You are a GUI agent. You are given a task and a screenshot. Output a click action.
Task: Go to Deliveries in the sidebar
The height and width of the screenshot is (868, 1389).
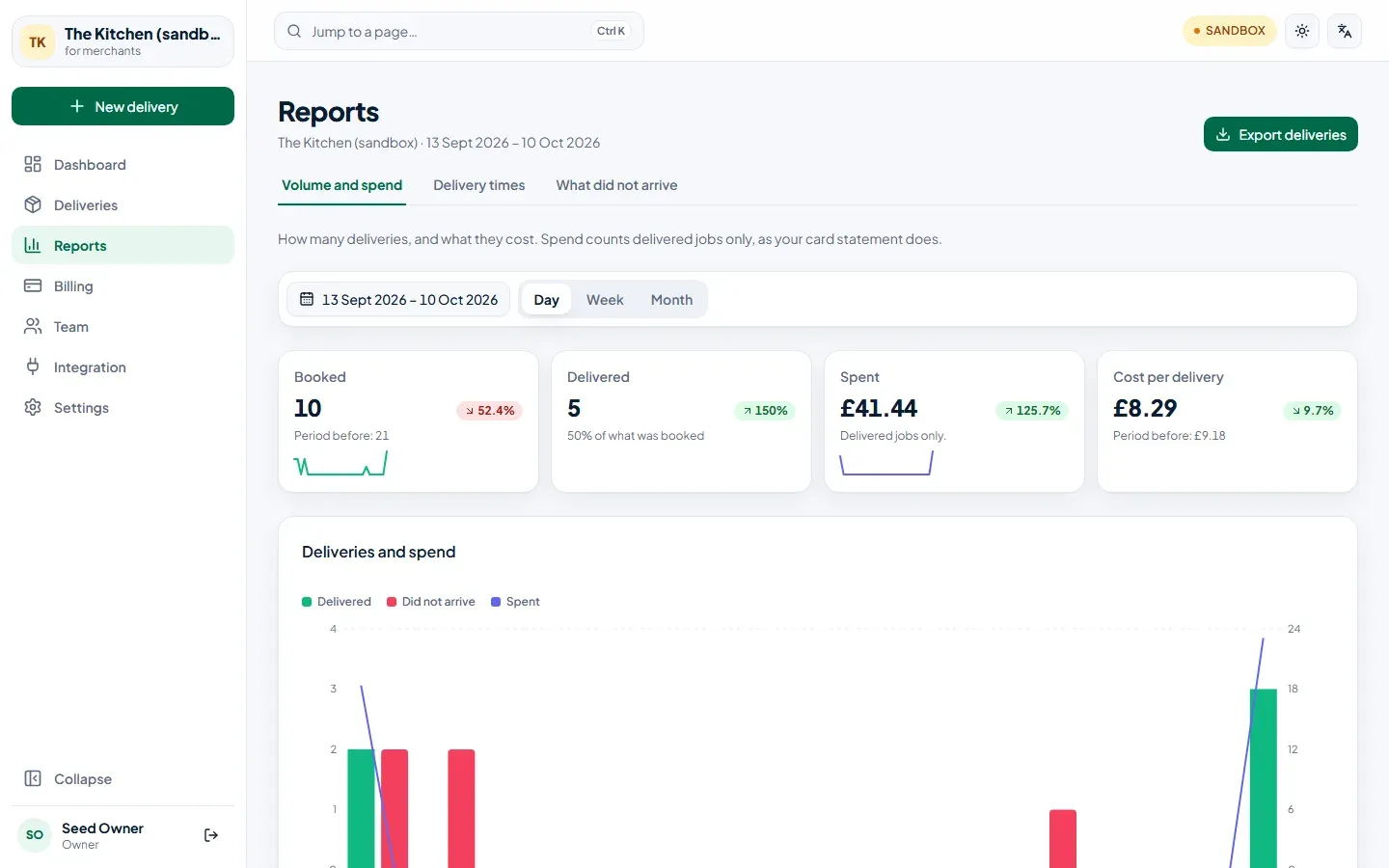tap(123, 204)
